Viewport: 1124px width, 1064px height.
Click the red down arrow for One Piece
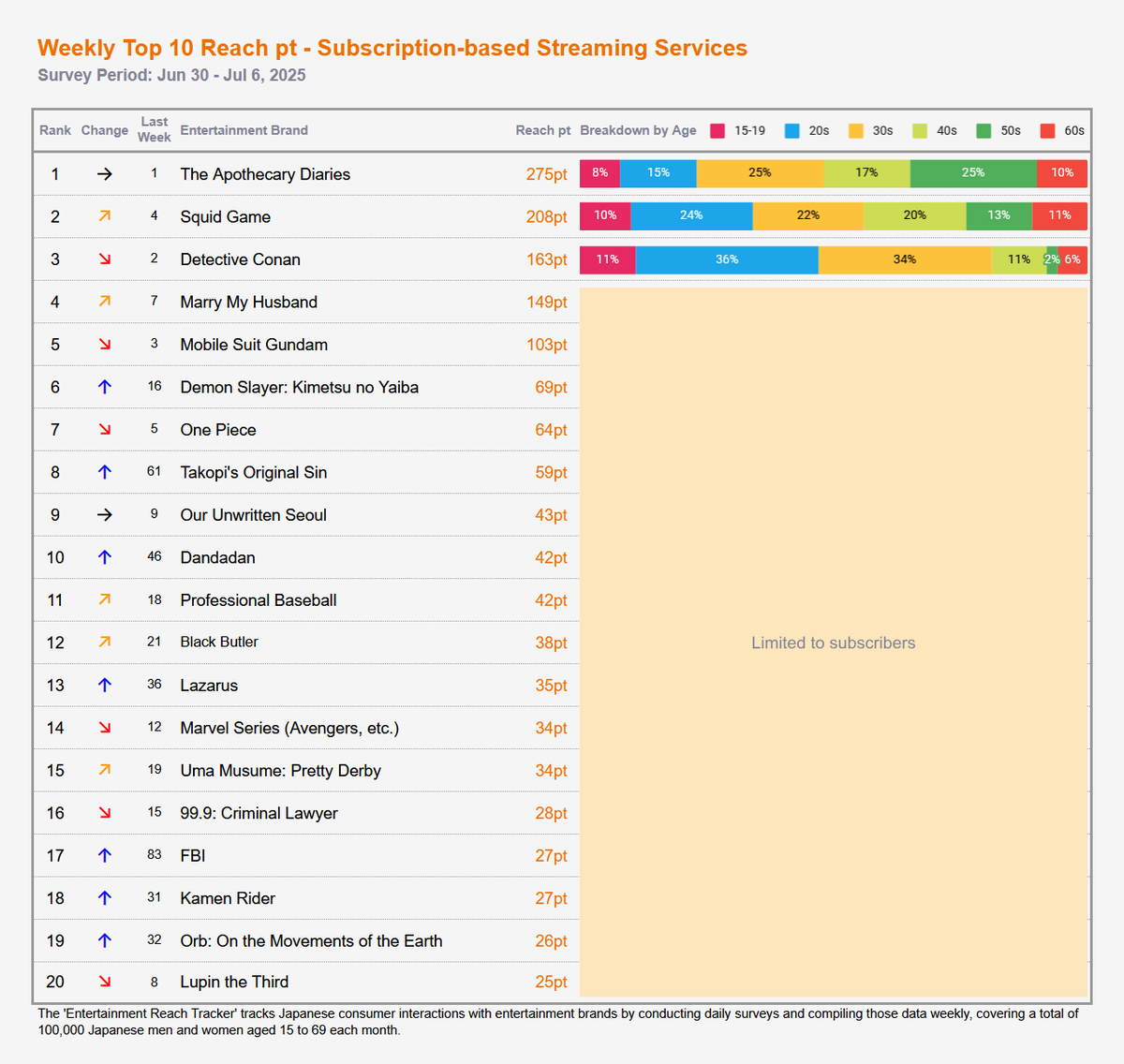click(x=105, y=430)
